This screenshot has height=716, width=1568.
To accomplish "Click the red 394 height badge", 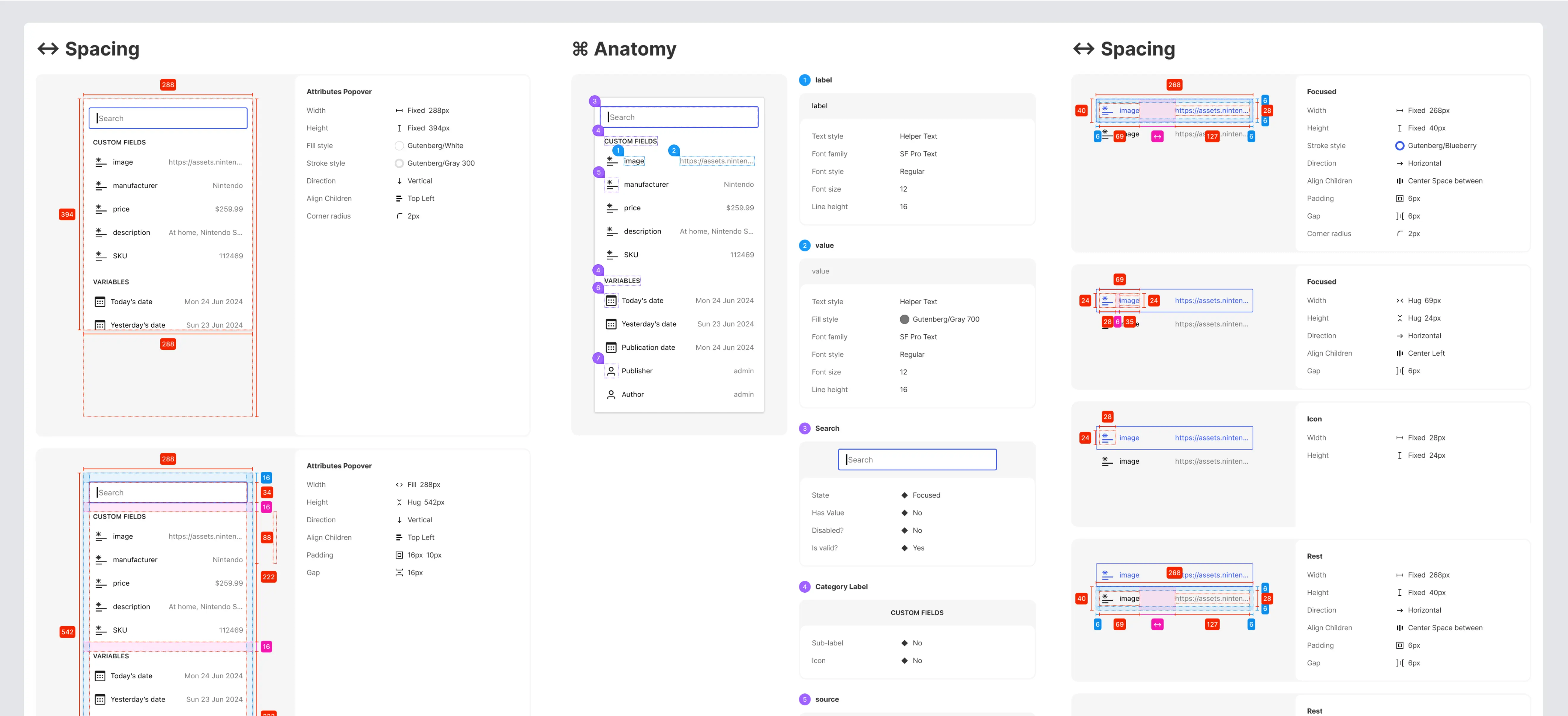I will [x=67, y=214].
